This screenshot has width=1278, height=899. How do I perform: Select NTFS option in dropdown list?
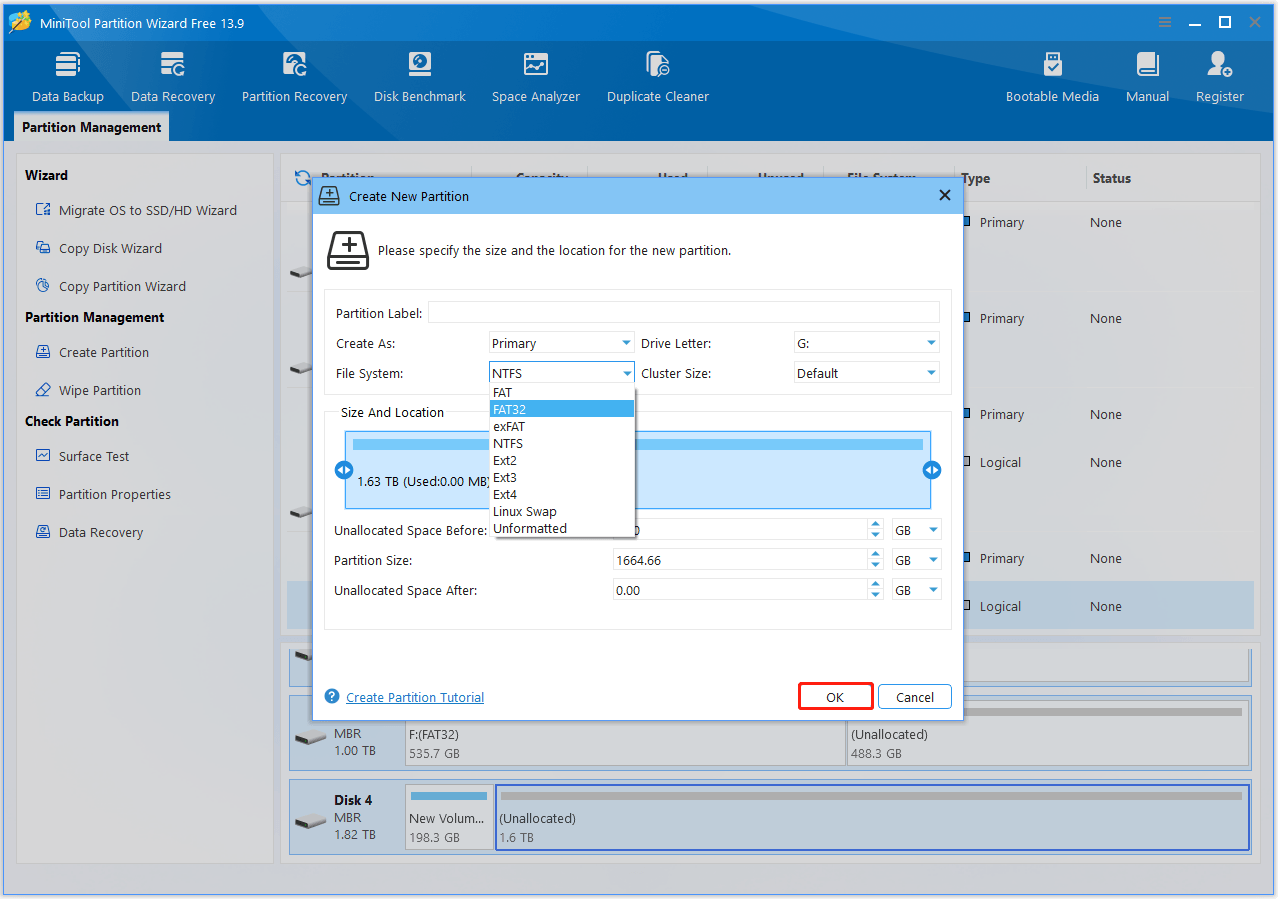[x=562, y=443]
